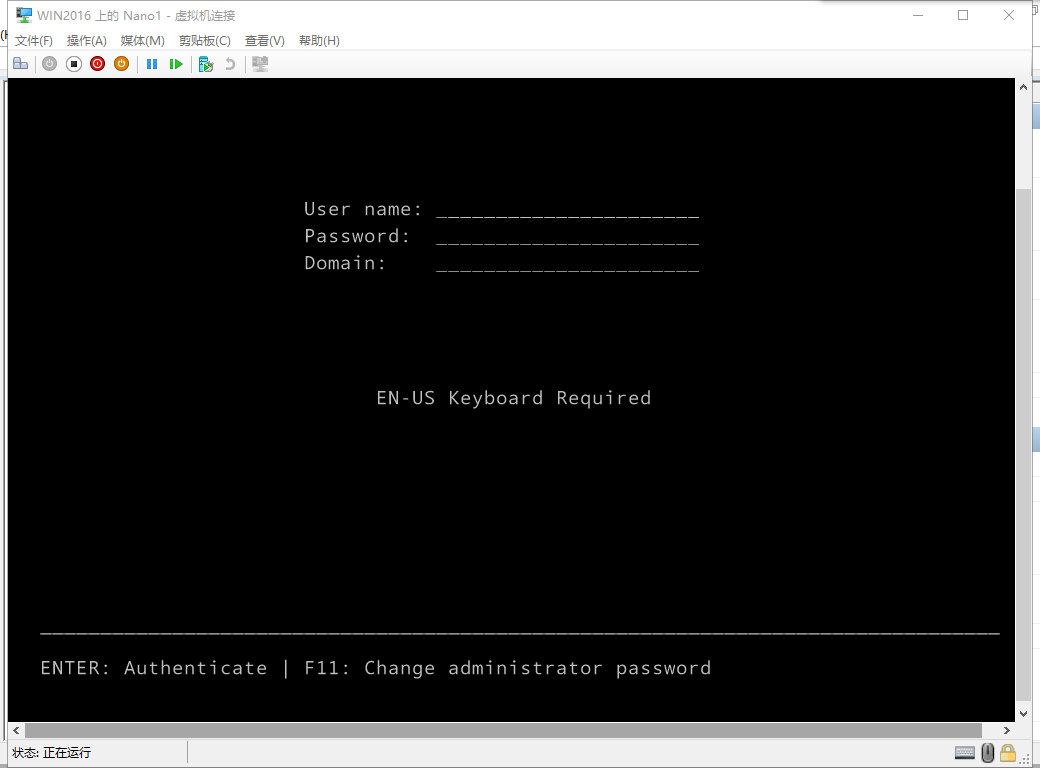This screenshot has height=768, width=1040.
Task: Click the horizontal scrollbar right arrow
Action: tap(1007, 730)
